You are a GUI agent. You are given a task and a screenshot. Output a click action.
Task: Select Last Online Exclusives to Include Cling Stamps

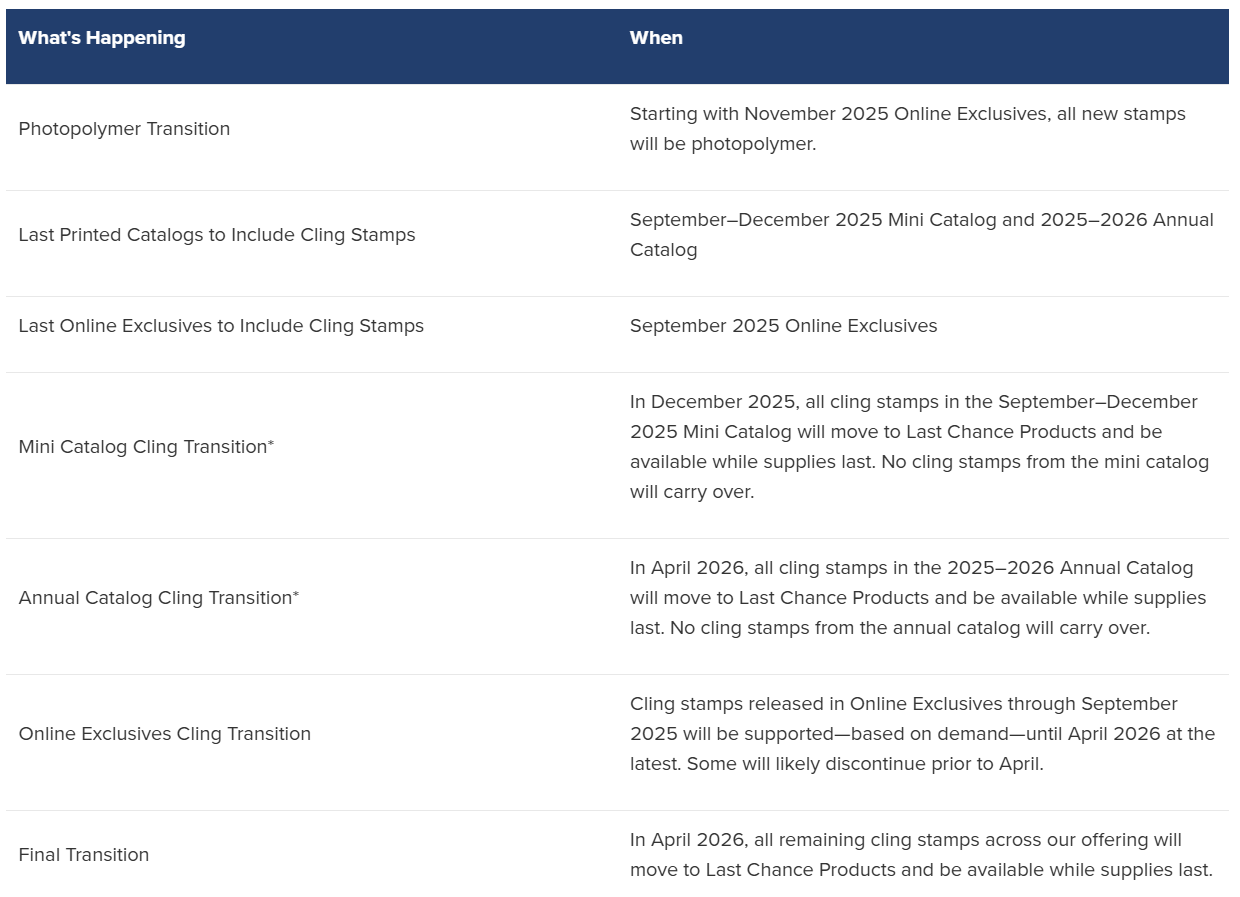pyautogui.click(x=221, y=326)
